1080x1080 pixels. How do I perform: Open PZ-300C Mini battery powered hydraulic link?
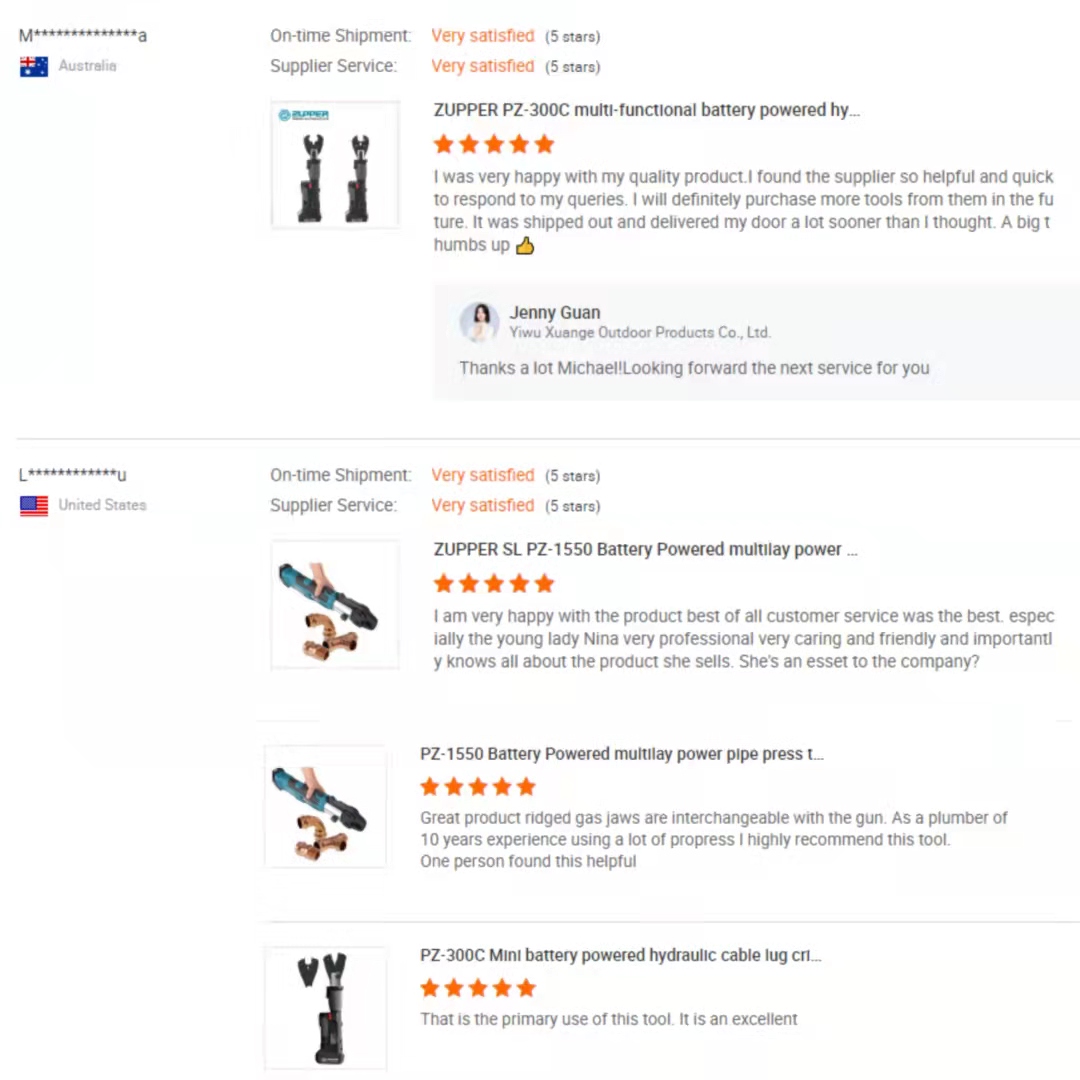[620, 955]
